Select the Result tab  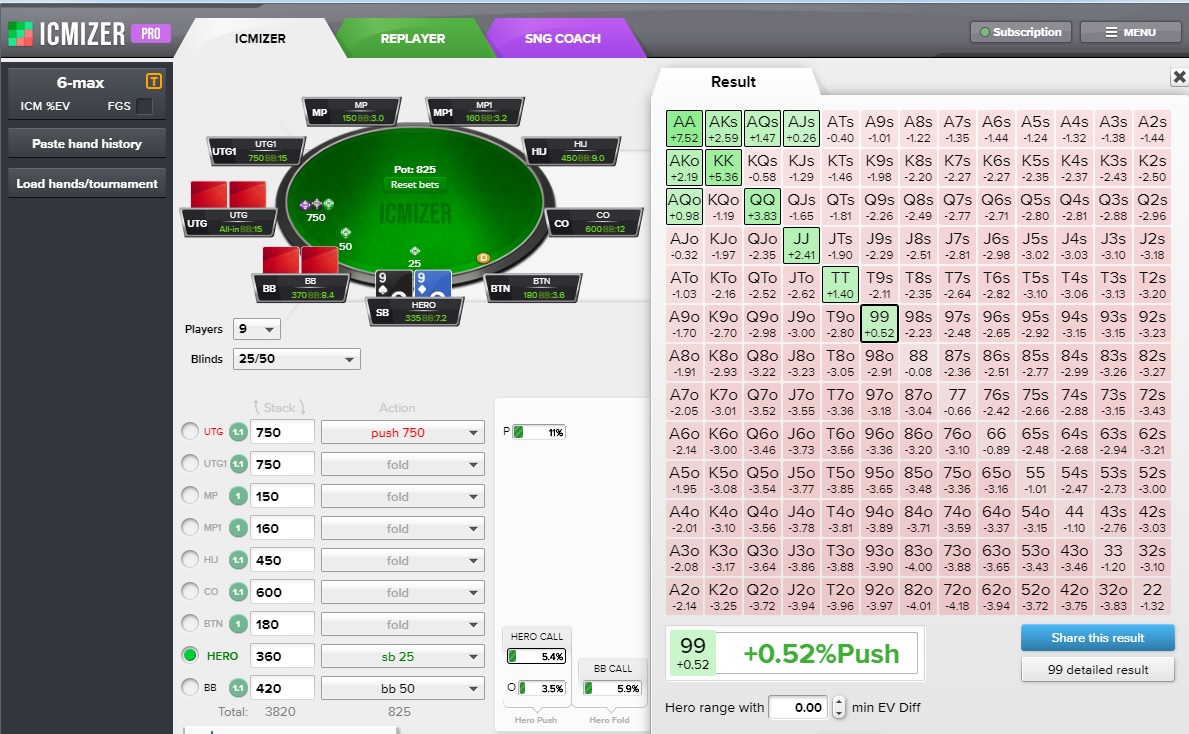(733, 82)
